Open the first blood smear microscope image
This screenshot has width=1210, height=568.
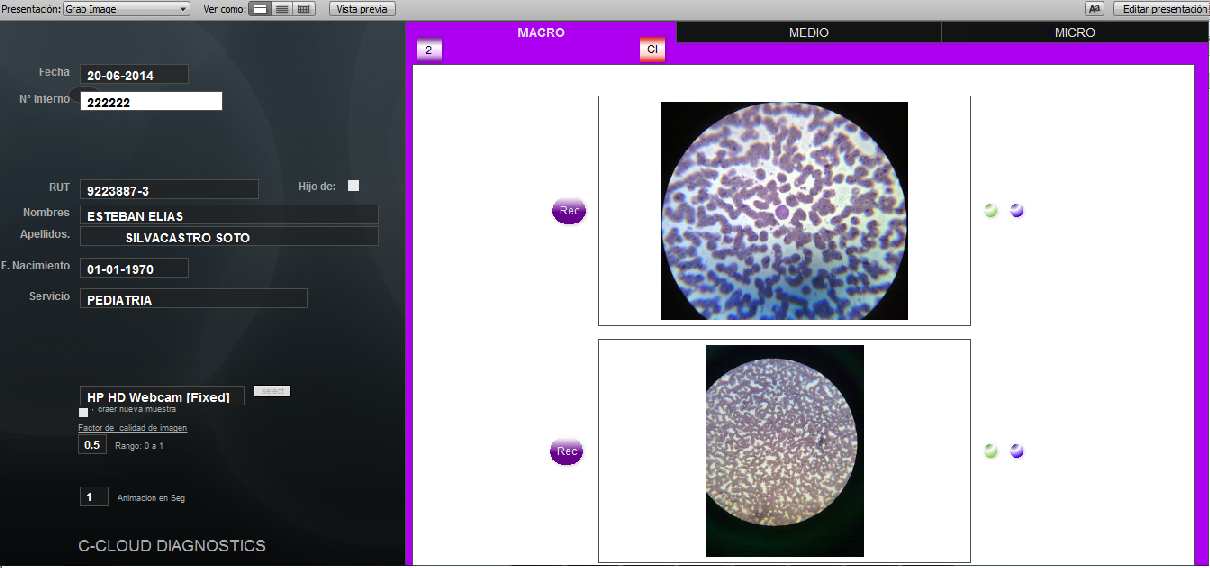784,211
